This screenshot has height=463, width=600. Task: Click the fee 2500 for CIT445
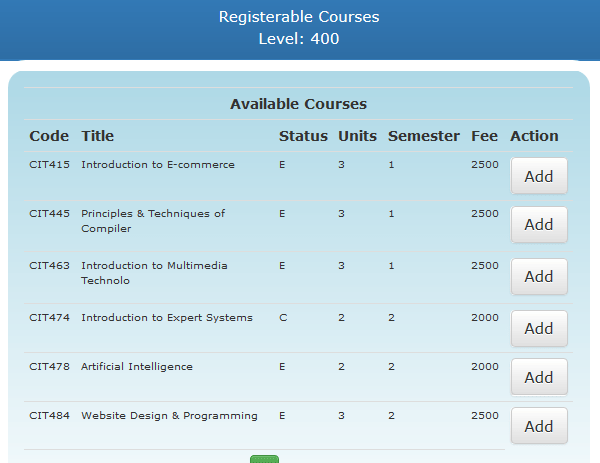(x=485, y=214)
